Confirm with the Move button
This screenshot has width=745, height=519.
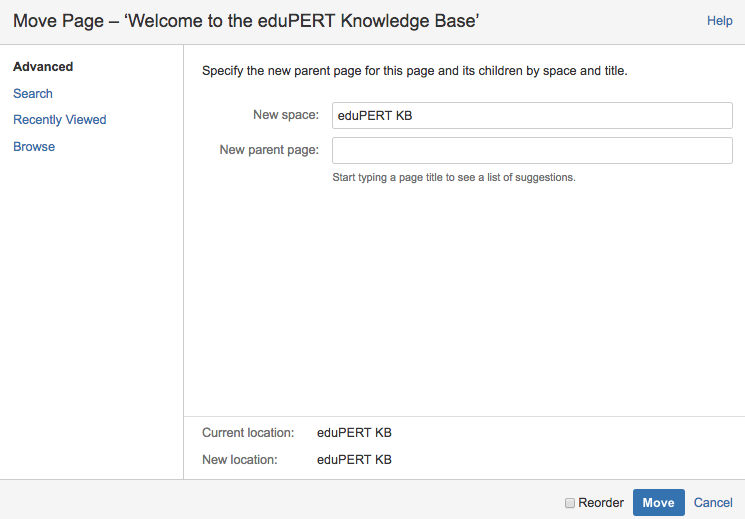pyautogui.click(x=659, y=502)
